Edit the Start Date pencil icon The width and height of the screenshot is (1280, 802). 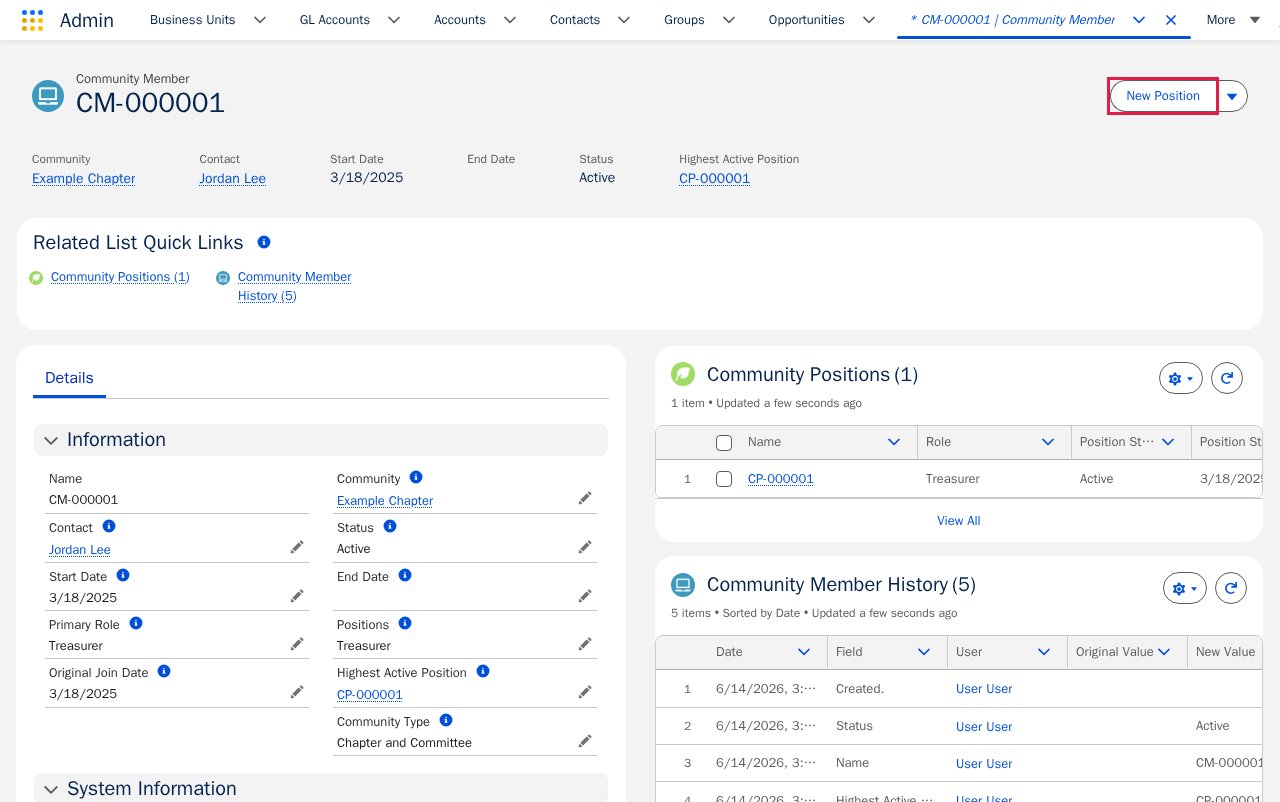(x=297, y=596)
